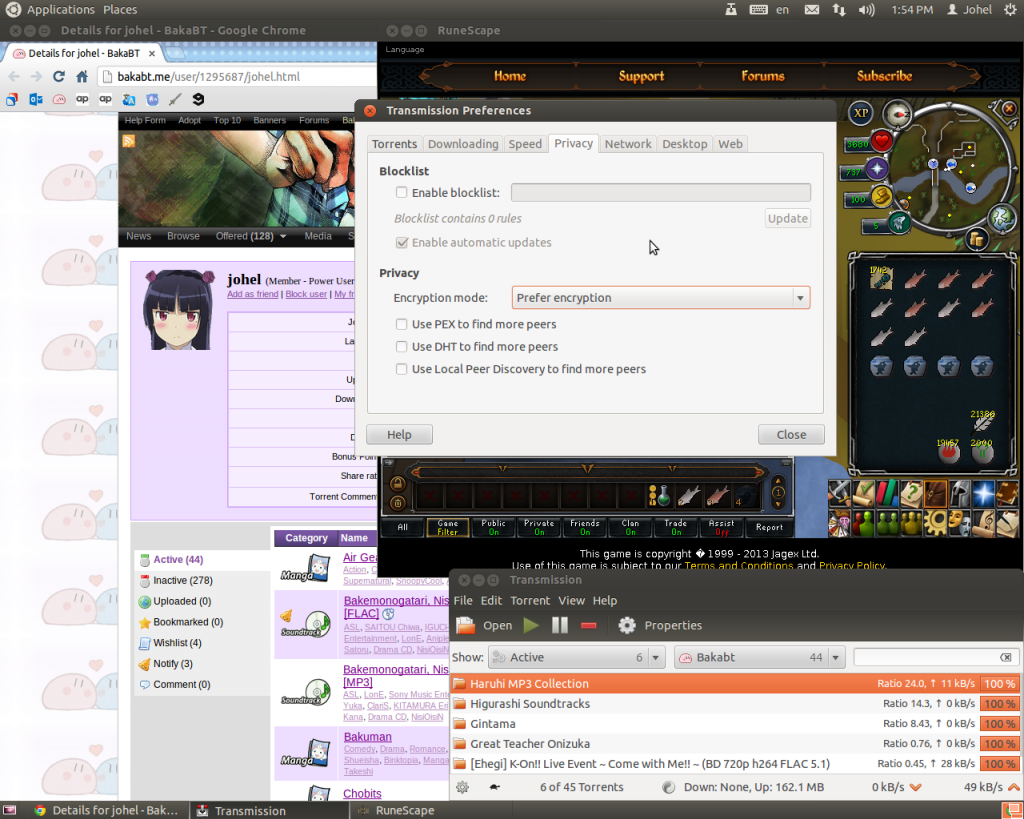Viewport: 1024px width, 819px height.
Task: Switch to the Network preferences tab
Action: 628,144
